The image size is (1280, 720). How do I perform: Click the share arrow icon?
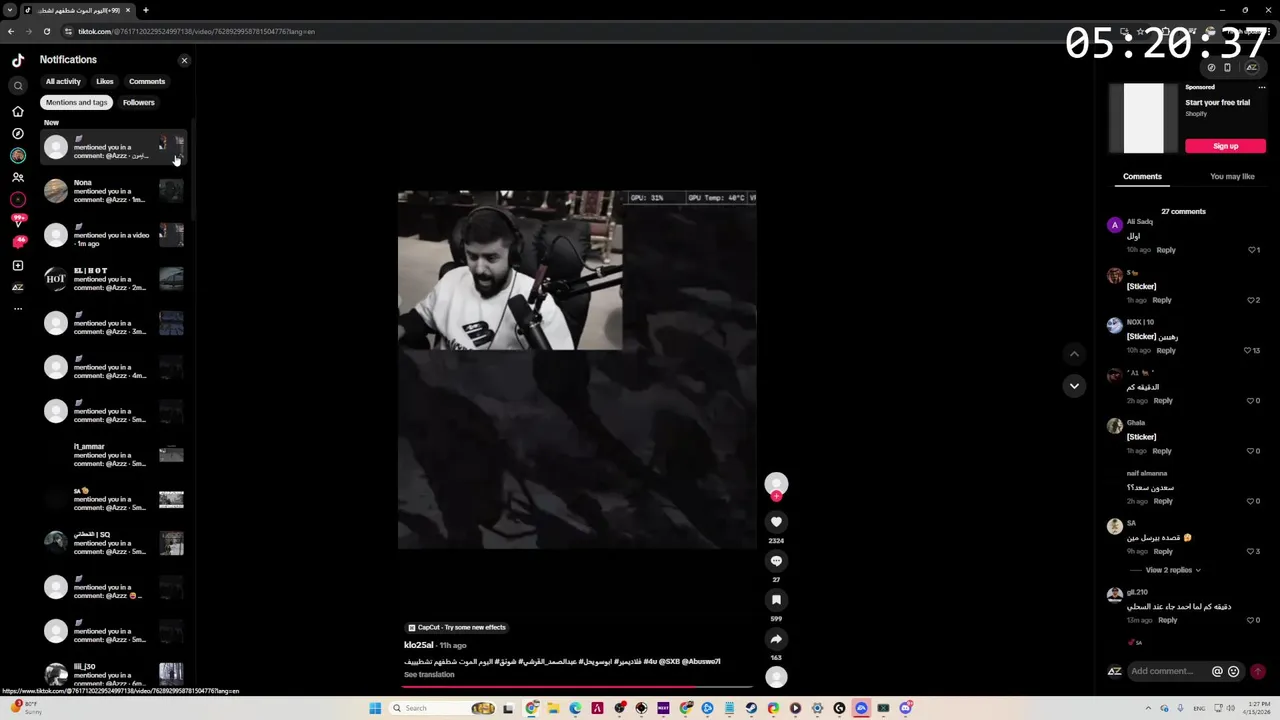click(776, 639)
